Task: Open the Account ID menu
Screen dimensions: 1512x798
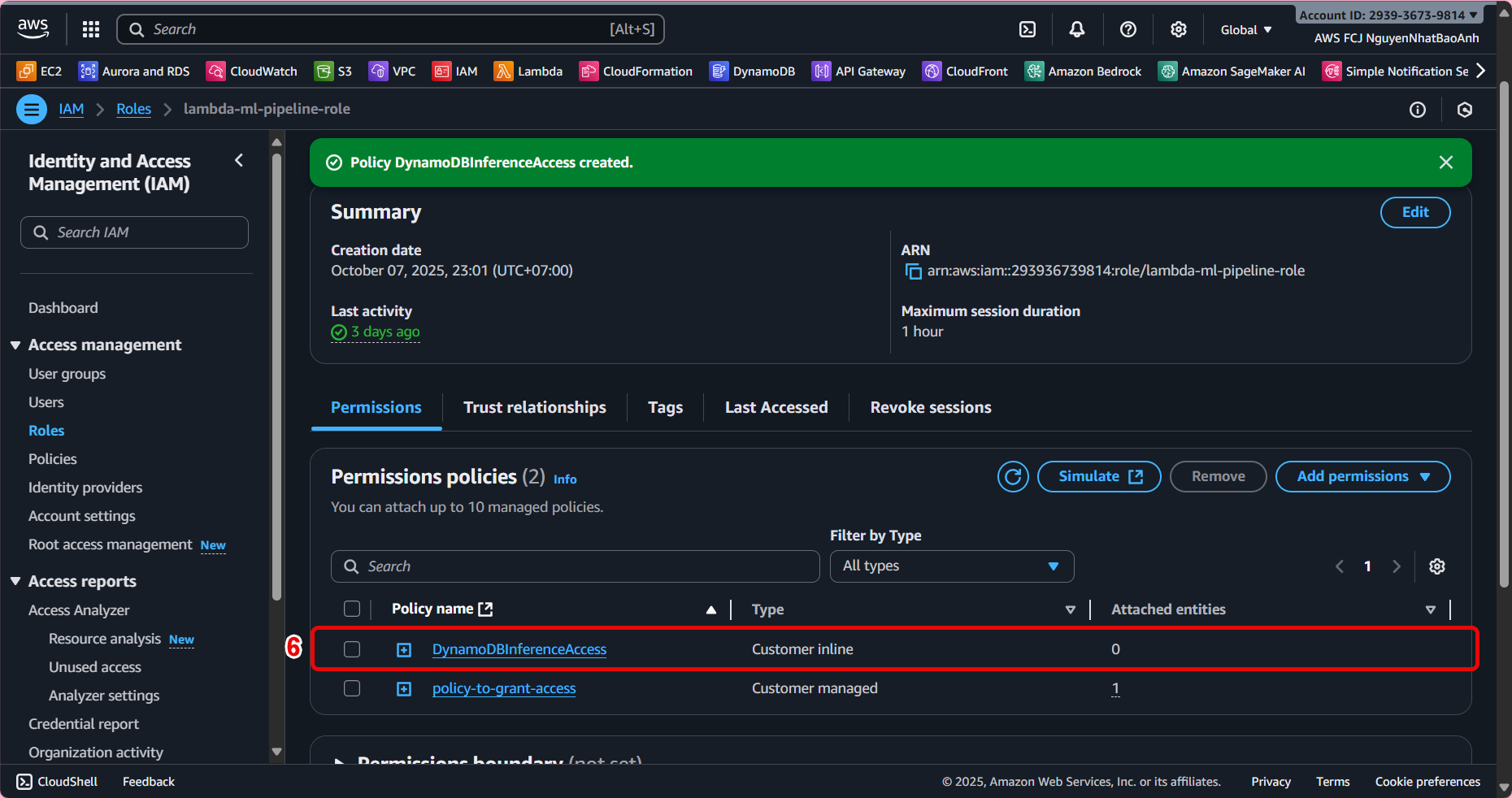Action: click(x=1388, y=15)
